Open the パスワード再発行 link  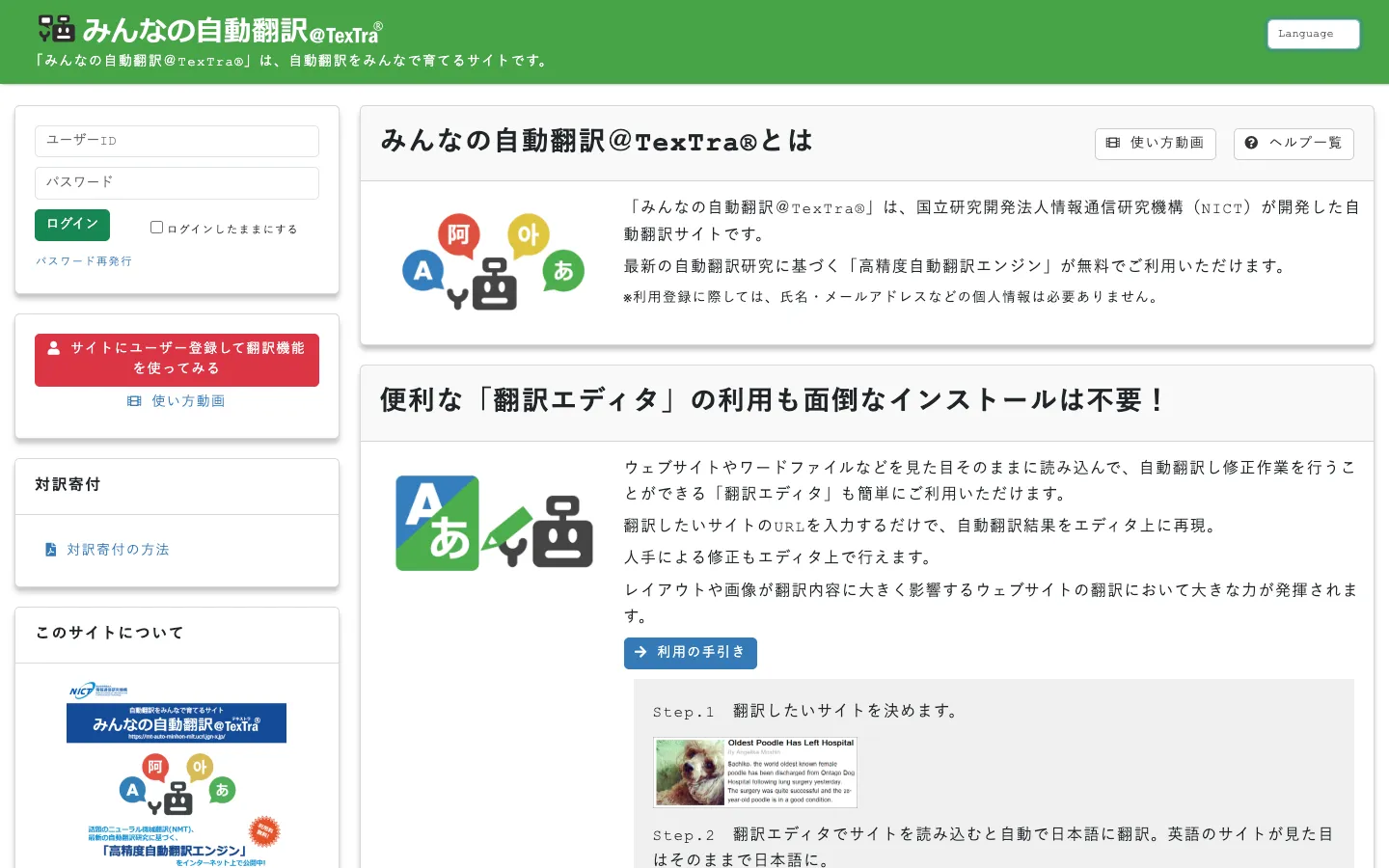[x=84, y=261]
